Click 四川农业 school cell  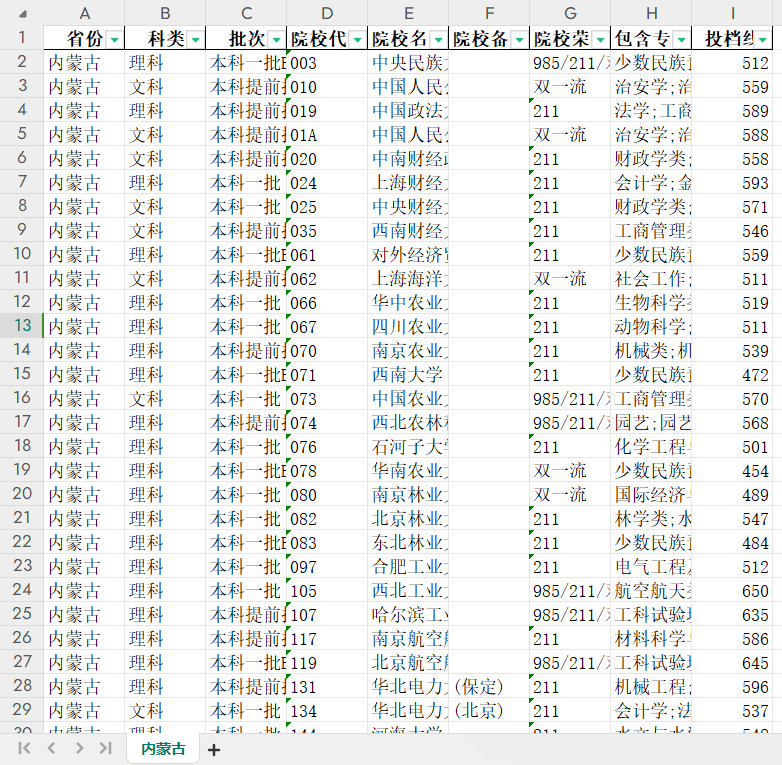click(x=408, y=326)
